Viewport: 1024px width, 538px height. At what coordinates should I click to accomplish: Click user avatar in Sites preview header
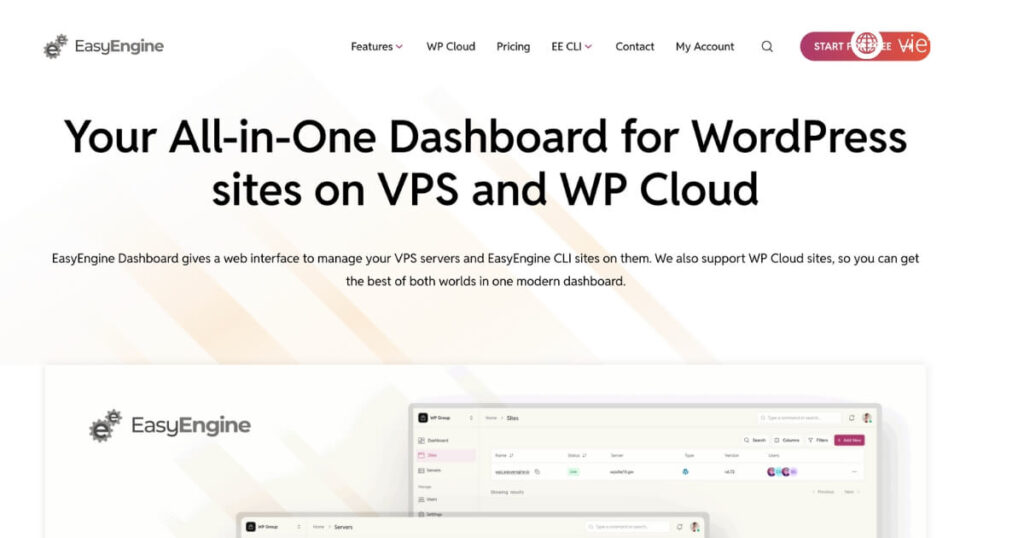click(x=867, y=418)
